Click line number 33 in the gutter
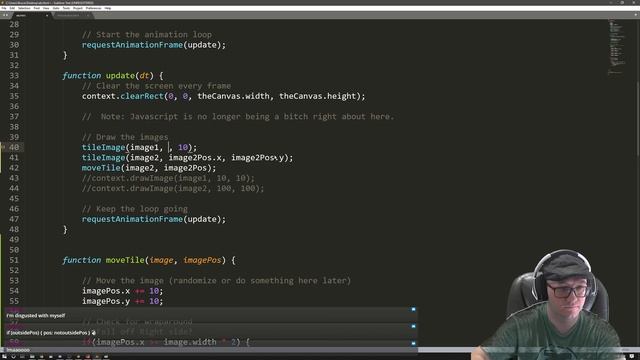 click(14, 76)
